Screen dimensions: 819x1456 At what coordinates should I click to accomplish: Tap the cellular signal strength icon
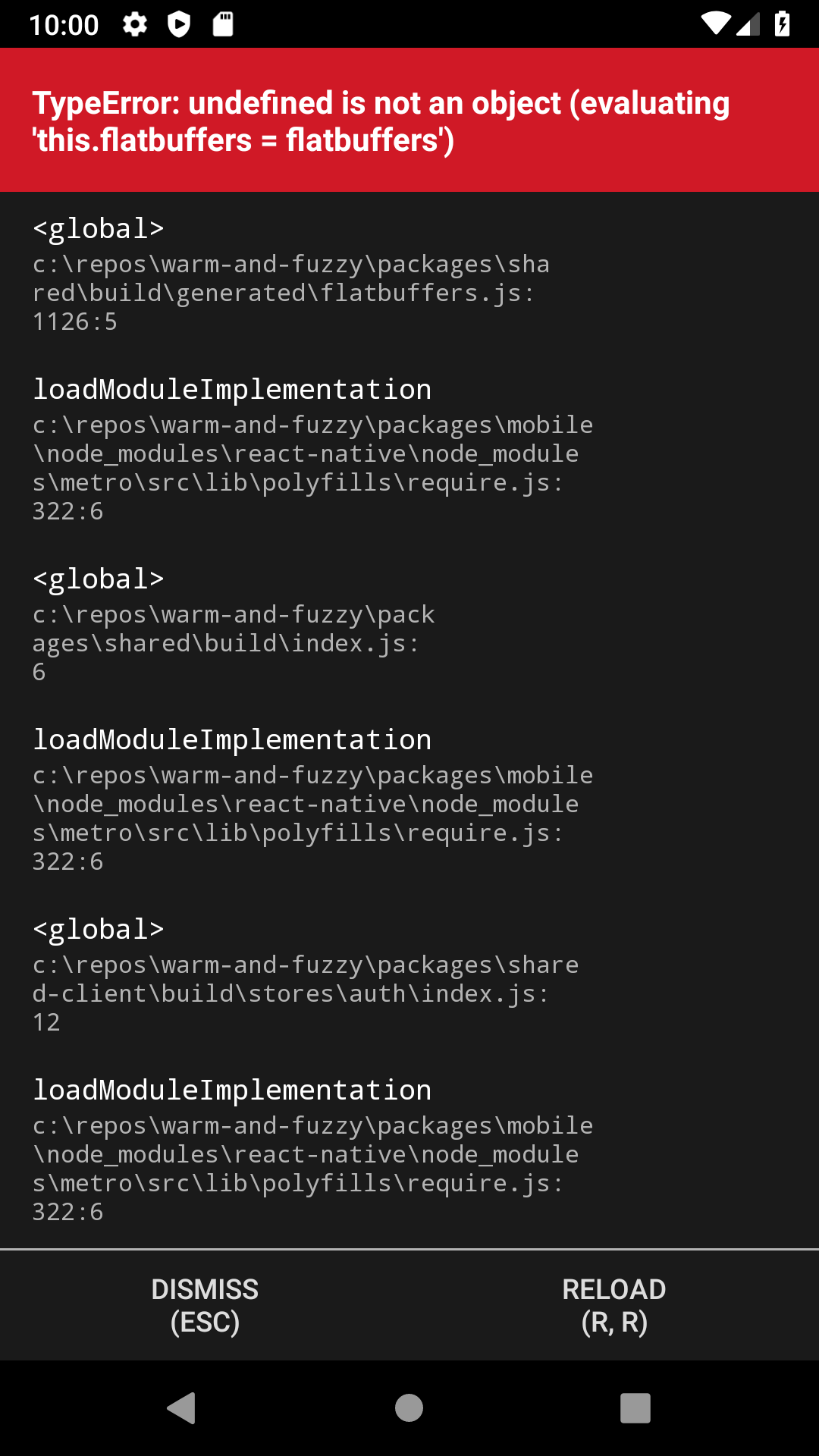point(748,25)
